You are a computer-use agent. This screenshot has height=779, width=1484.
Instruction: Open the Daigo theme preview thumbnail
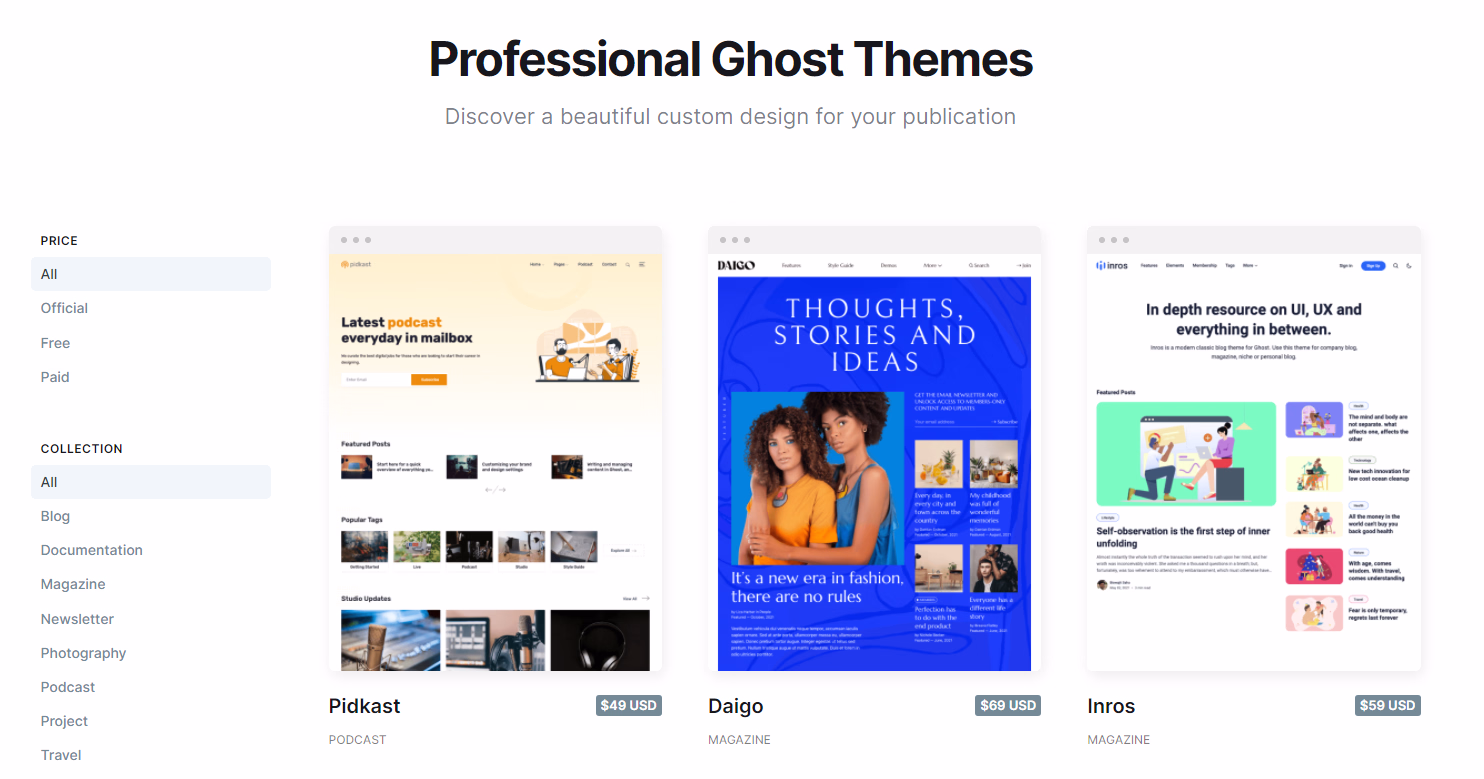[x=874, y=450]
